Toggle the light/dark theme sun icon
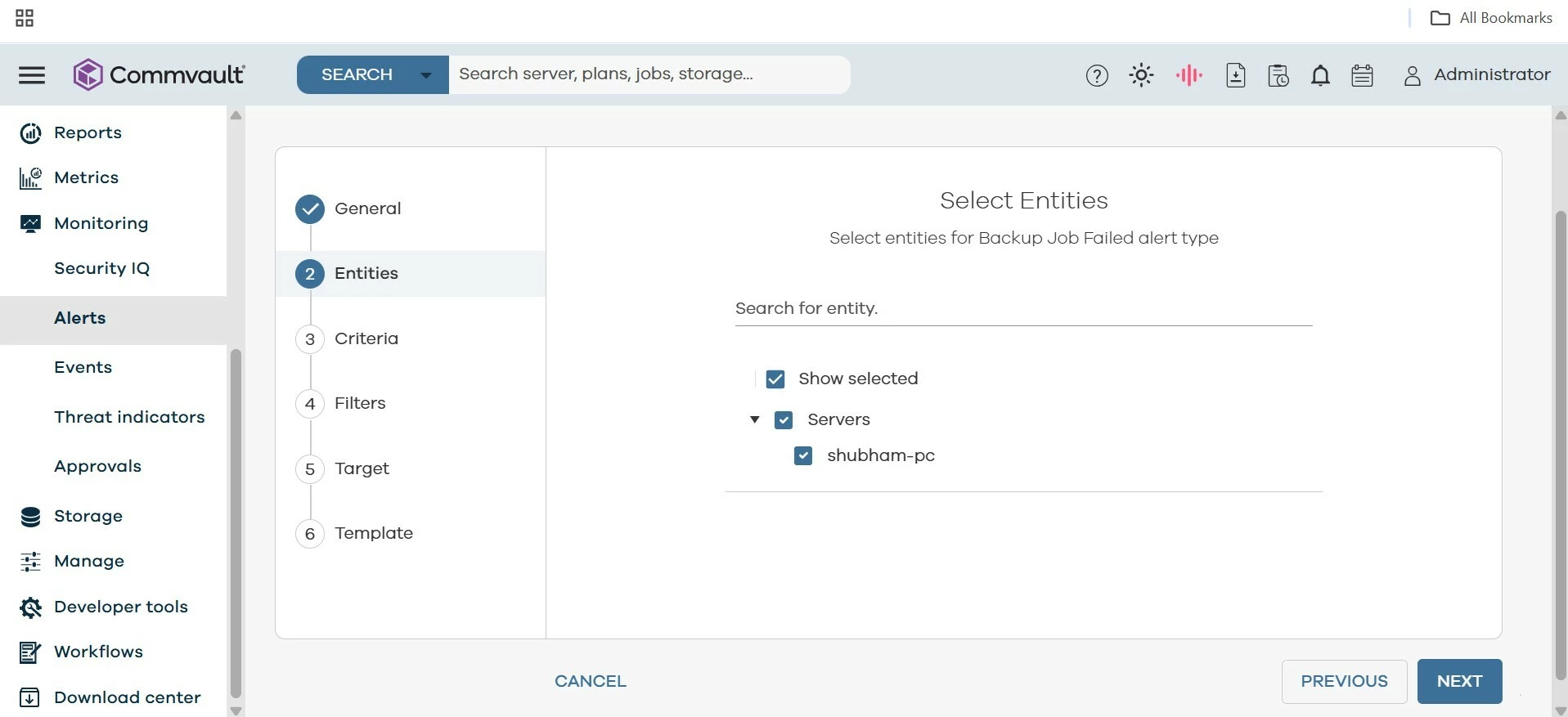Screen dimensions: 1568x717 point(1141,75)
